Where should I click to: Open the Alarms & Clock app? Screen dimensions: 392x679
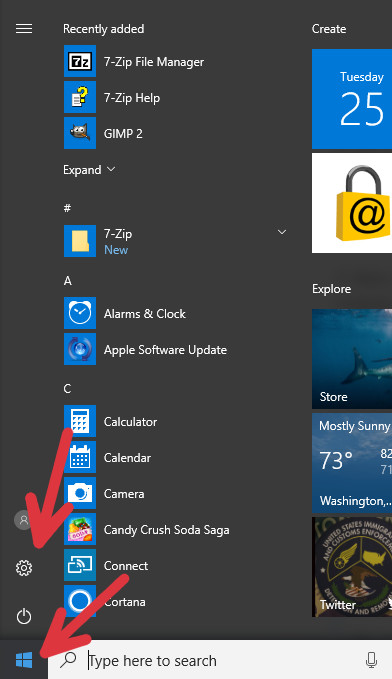[x=80, y=314]
